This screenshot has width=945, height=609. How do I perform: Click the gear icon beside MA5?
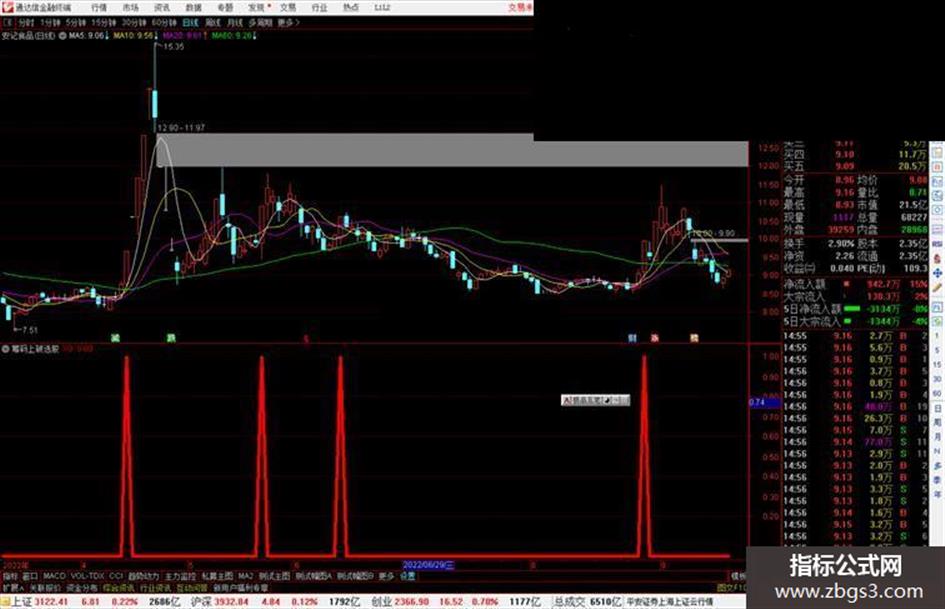point(62,36)
